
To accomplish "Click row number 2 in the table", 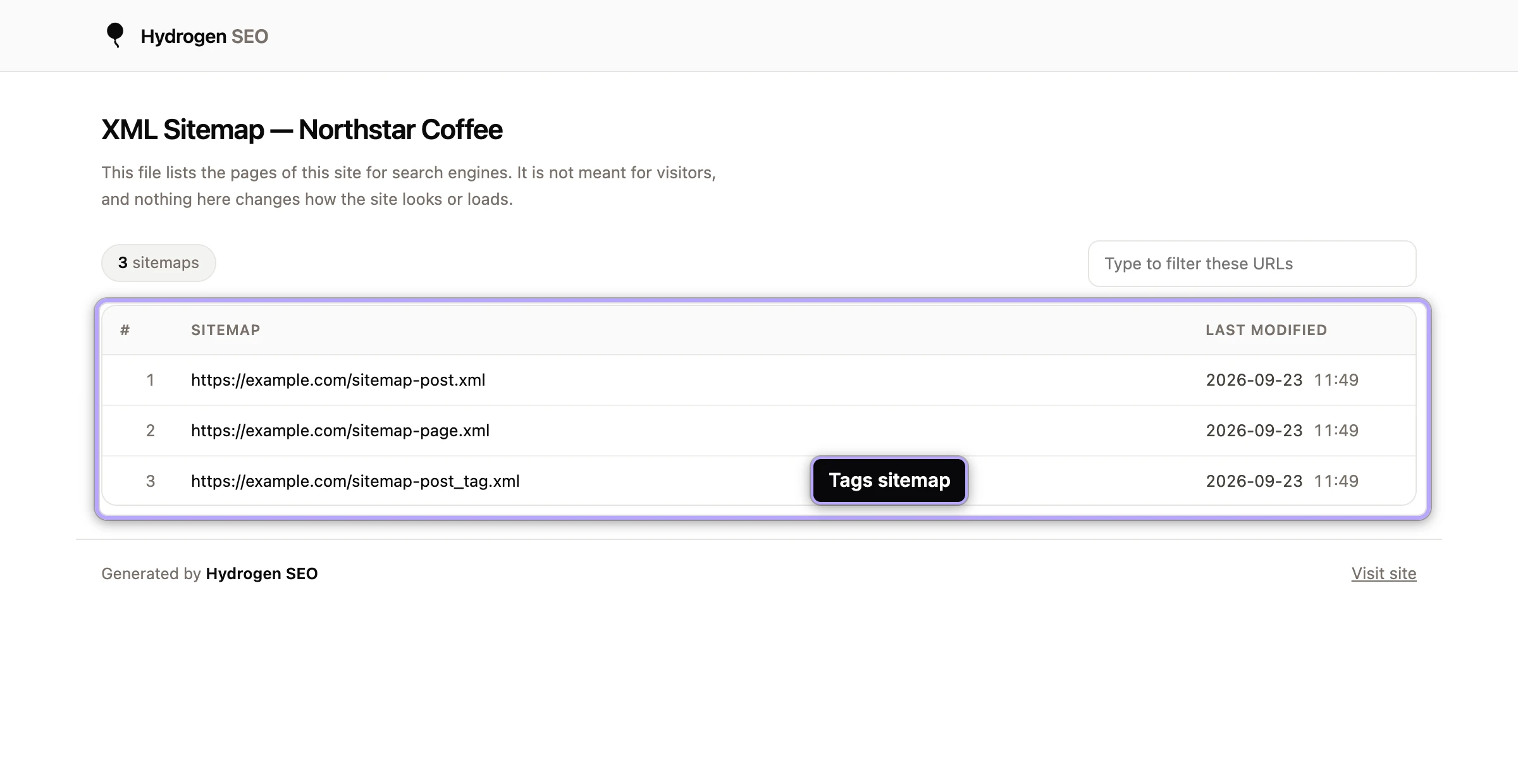I will (x=151, y=431).
